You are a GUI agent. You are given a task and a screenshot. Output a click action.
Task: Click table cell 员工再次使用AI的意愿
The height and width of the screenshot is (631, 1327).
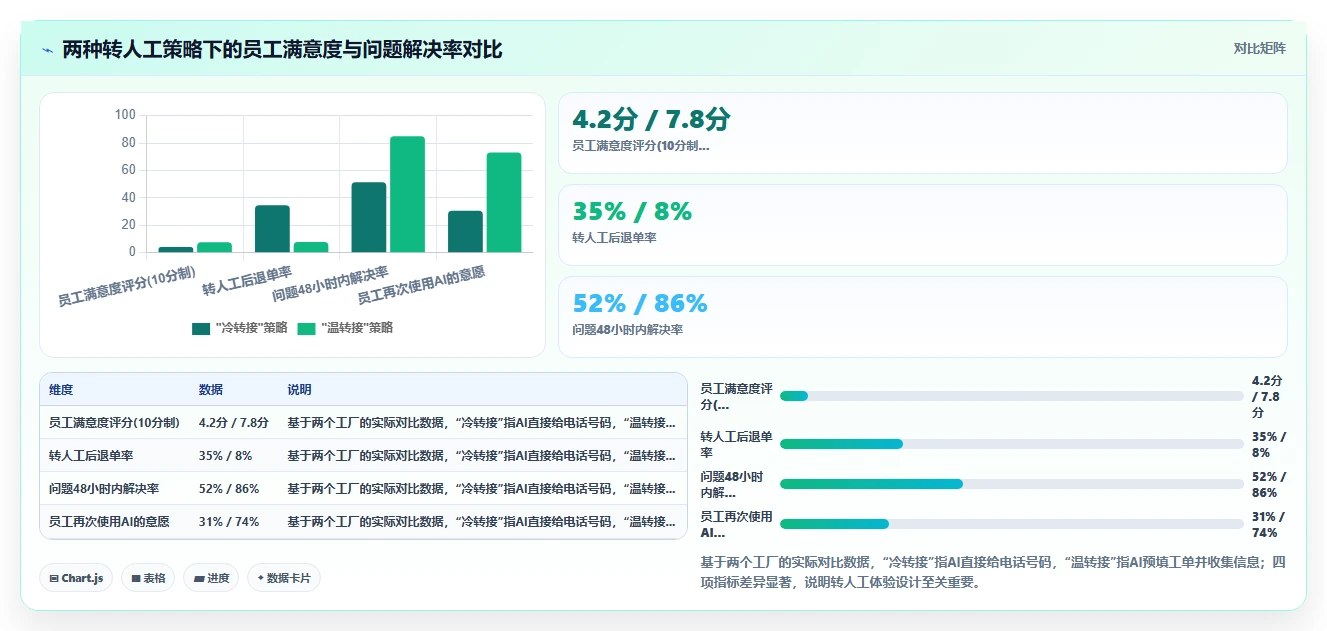click(x=109, y=522)
